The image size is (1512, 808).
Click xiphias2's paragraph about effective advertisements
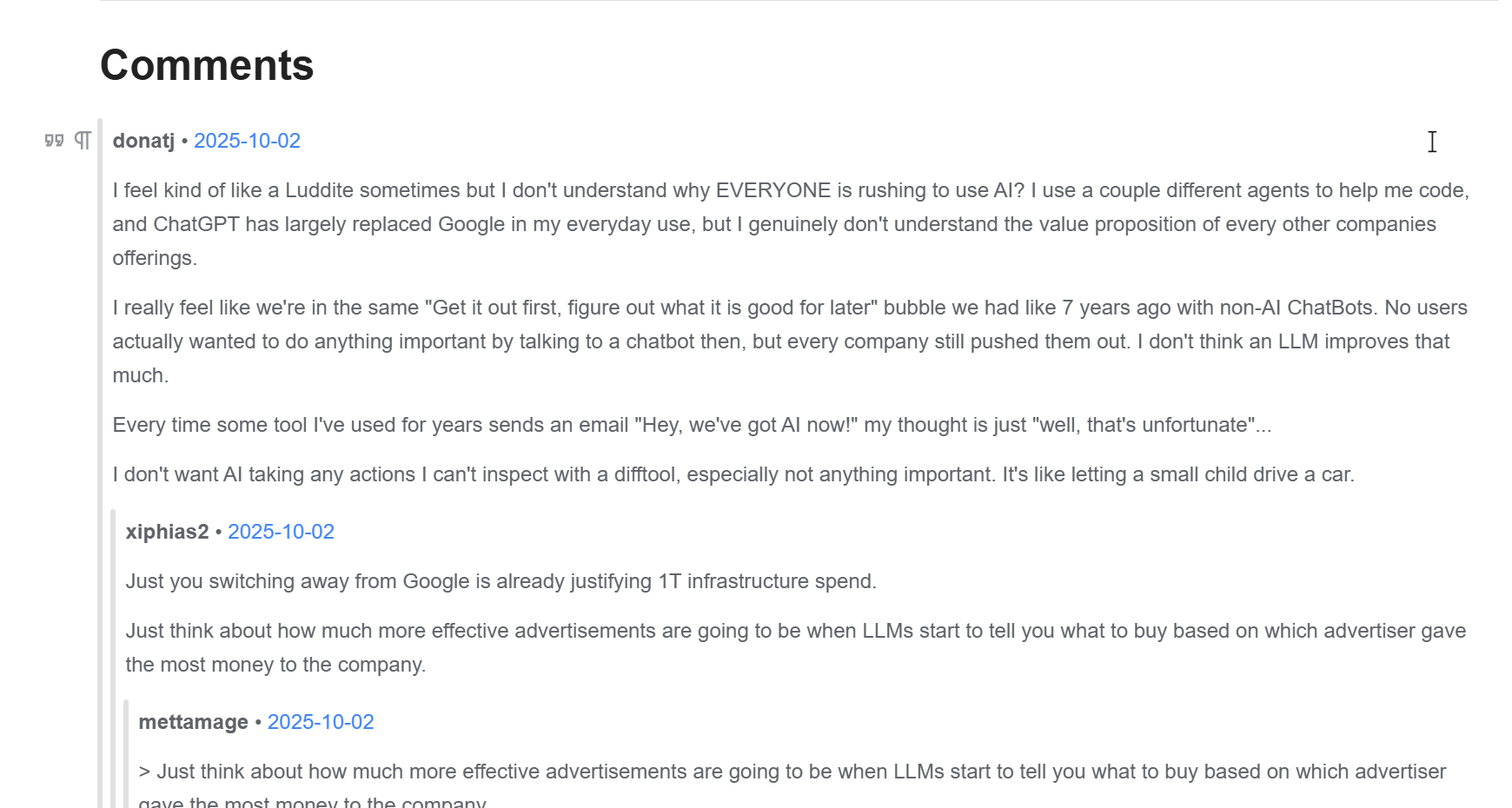pyautogui.click(x=782, y=647)
